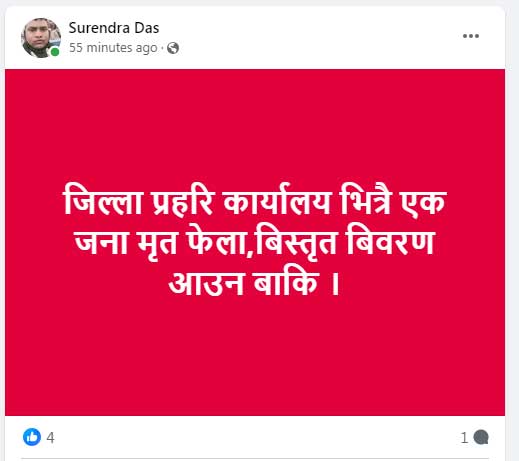519x461 pixels.
Task: Click the post line starting "जना मृत"
Action: (254, 243)
